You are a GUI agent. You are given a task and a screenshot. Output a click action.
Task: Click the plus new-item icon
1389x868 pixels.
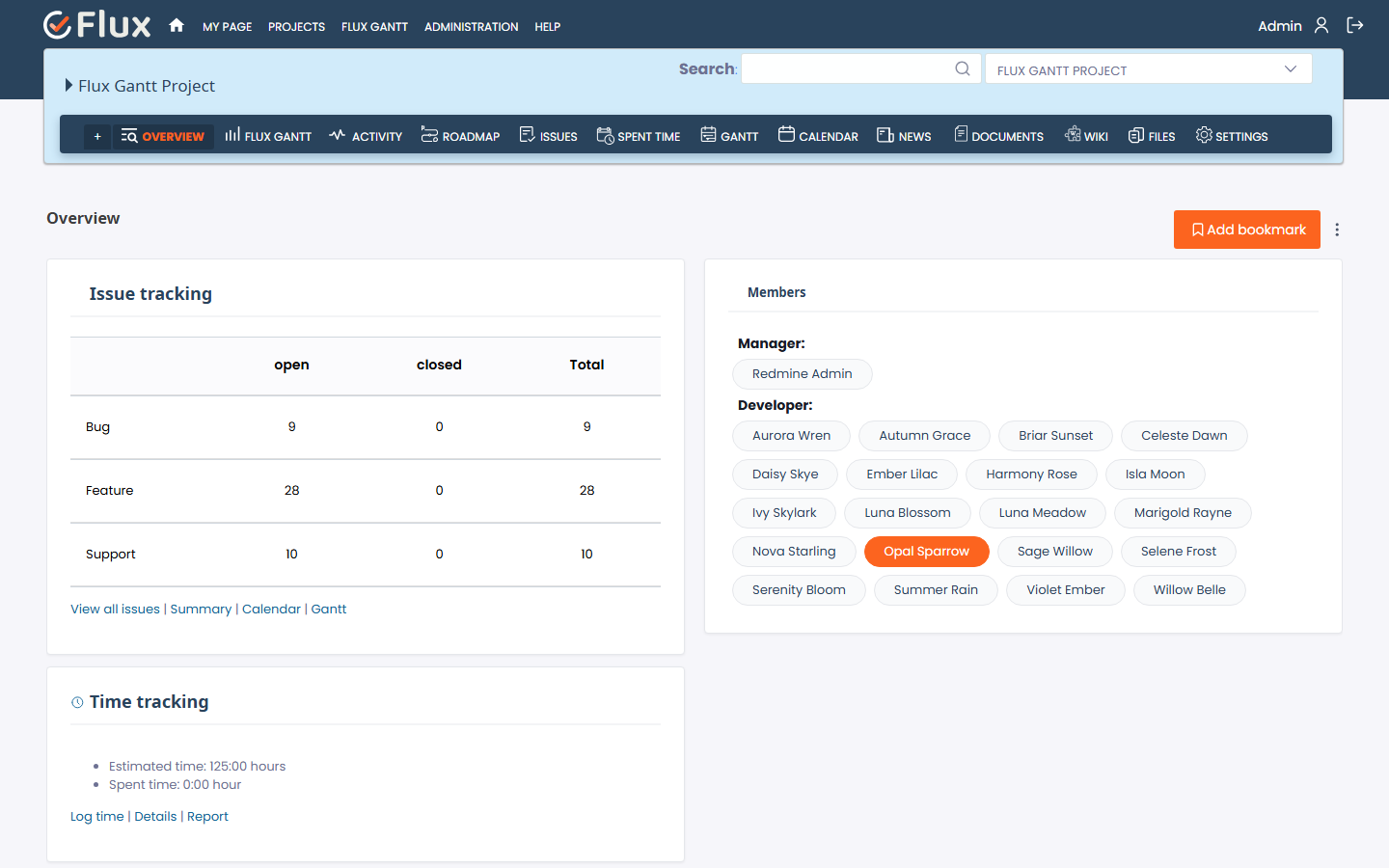(x=97, y=137)
